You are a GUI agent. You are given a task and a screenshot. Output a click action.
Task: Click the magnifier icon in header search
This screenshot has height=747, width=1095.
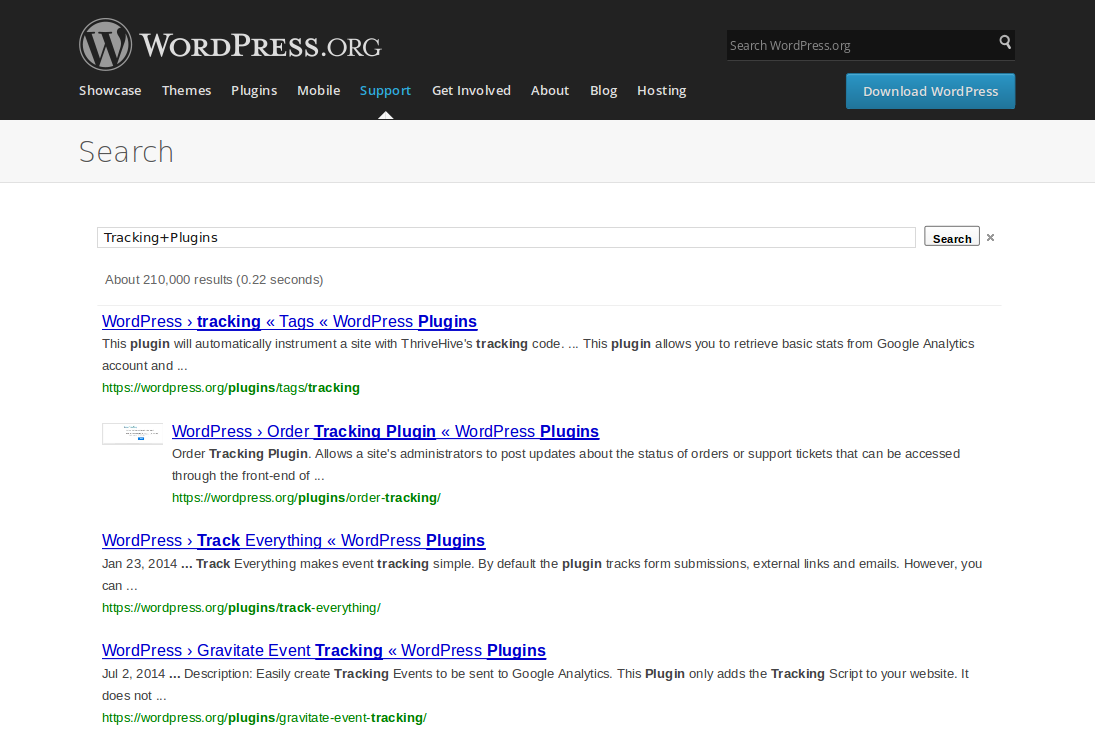pyautogui.click(x=1005, y=42)
